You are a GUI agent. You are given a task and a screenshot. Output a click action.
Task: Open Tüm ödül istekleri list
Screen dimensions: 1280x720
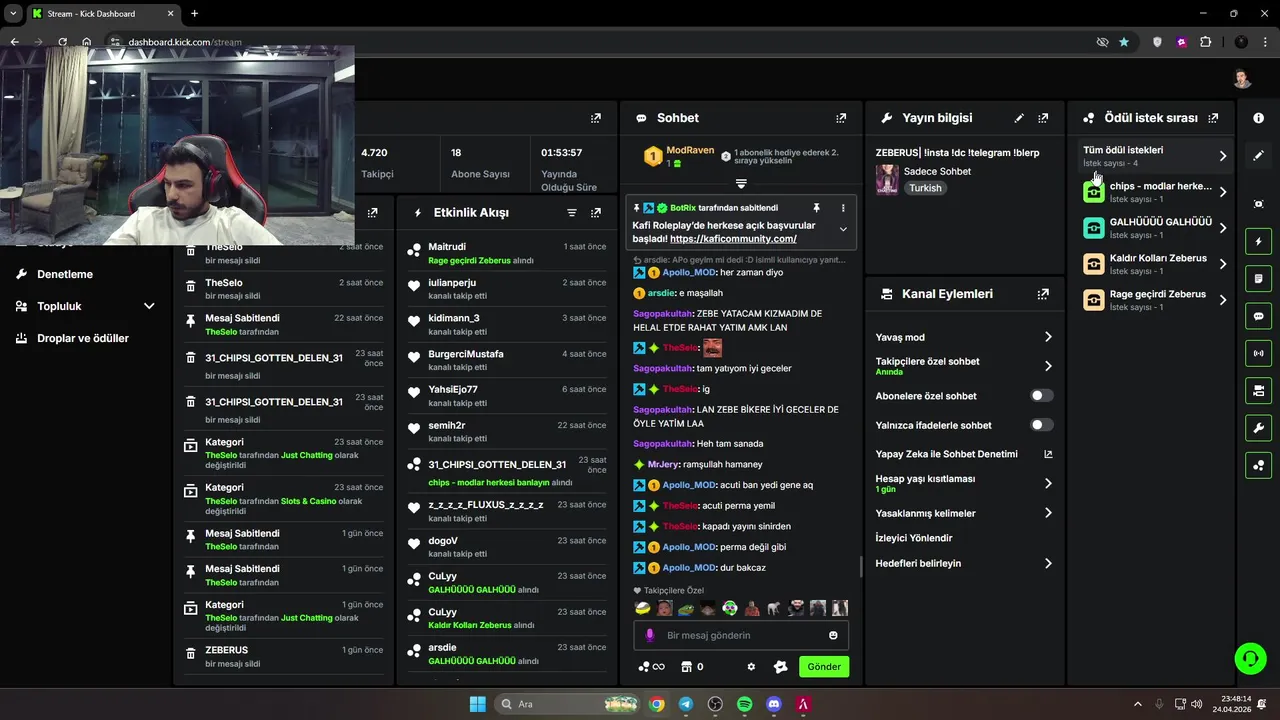(1154, 156)
